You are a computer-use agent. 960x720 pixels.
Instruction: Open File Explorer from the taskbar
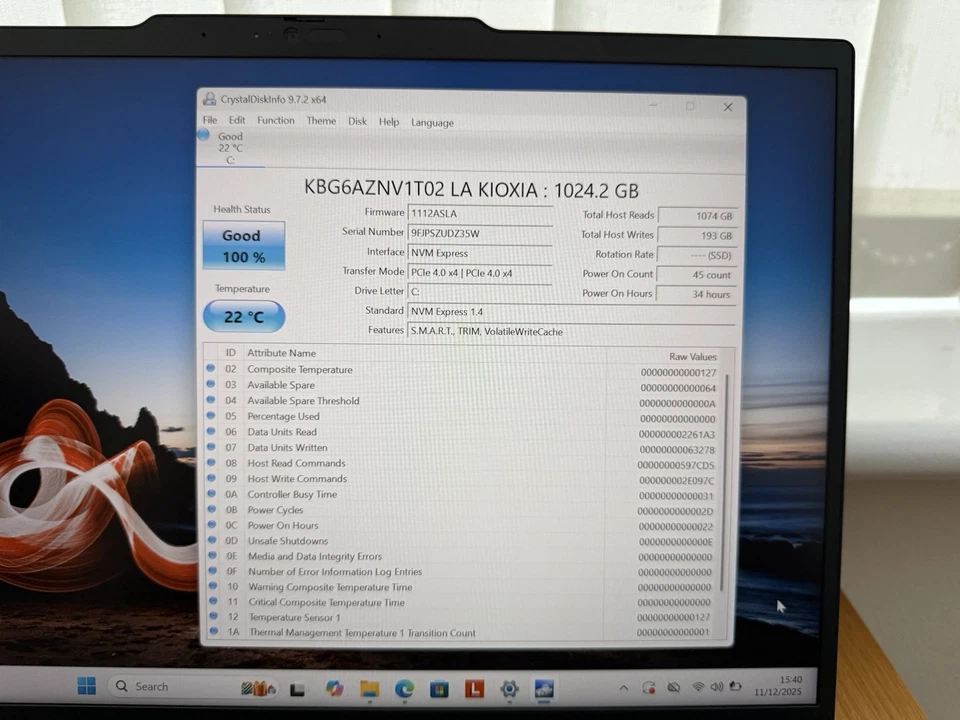pos(369,689)
